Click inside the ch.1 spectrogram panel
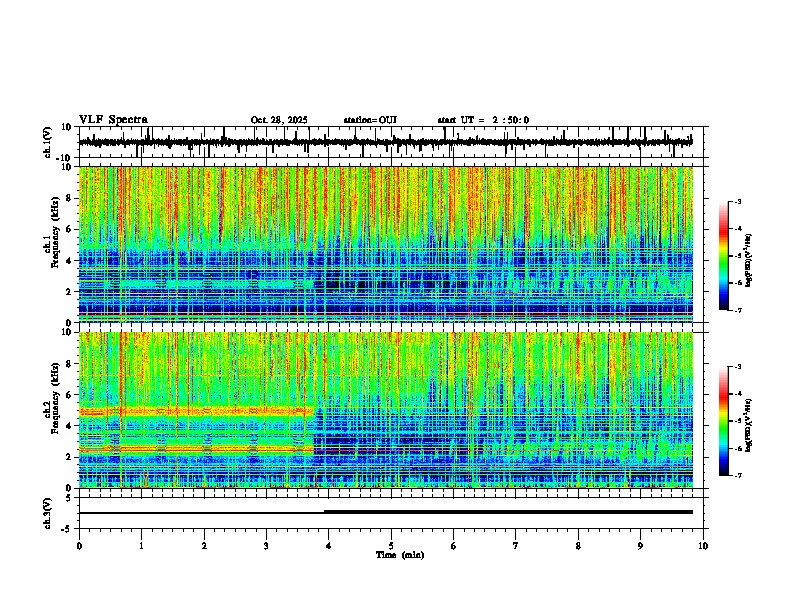This screenshot has width=792, height=612. (386, 244)
